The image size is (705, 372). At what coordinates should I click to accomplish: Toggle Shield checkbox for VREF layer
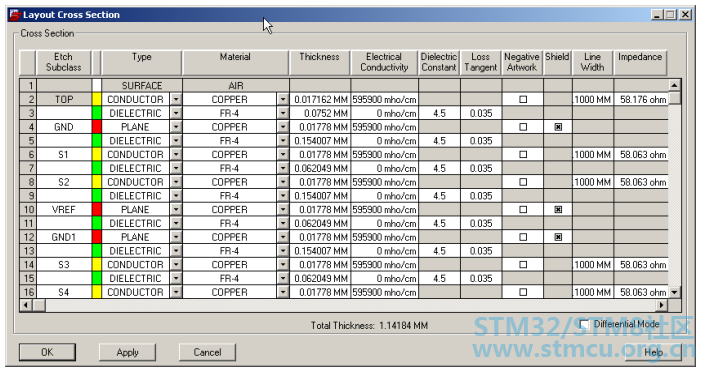[558, 210]
